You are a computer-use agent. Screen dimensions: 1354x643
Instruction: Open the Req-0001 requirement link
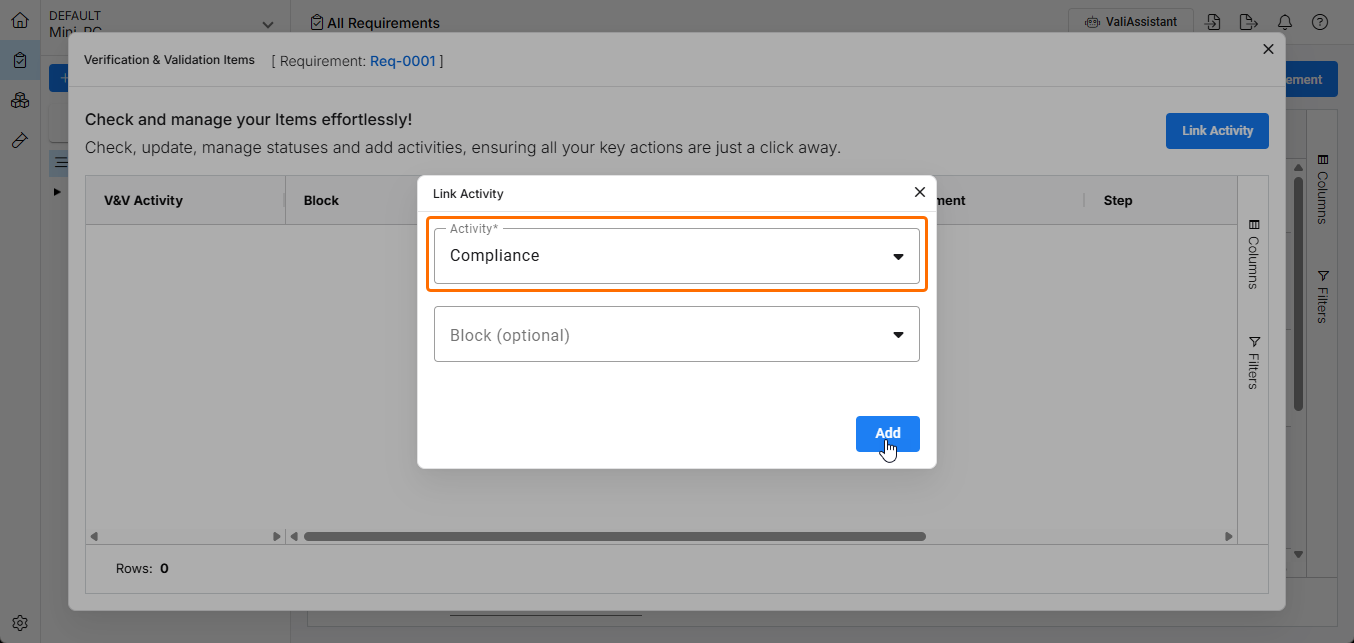(x=403, y=61)
